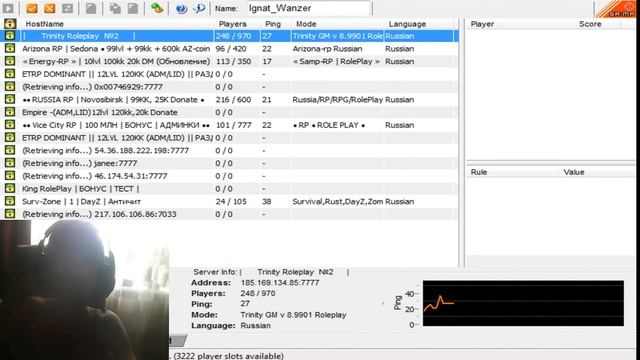Click the Value column header
Viewport: 640px width, 360px height.
[574, 172]
